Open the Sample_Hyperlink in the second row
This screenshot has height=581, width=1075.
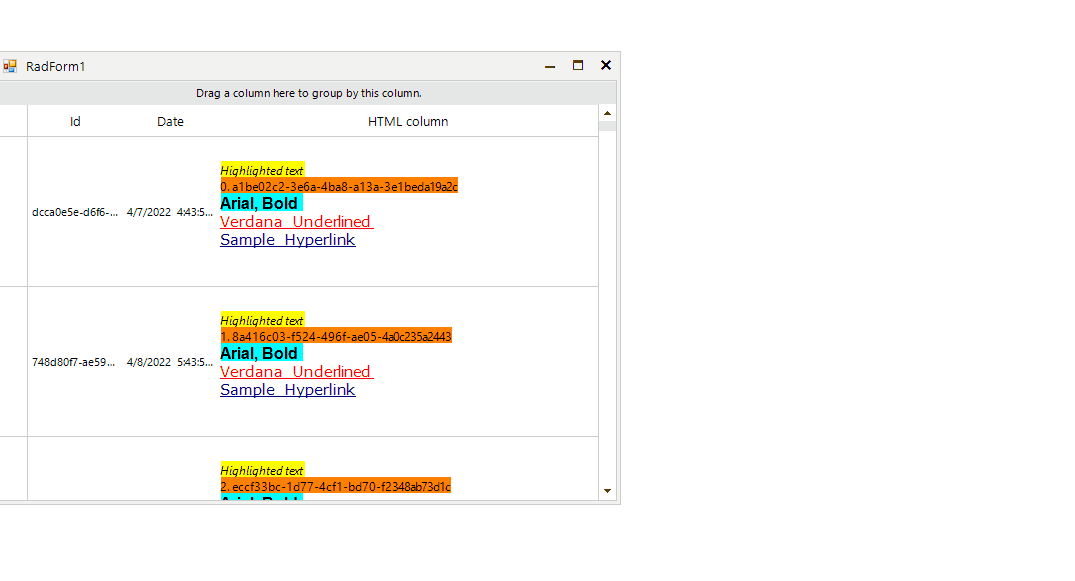[x=287, y=389]
